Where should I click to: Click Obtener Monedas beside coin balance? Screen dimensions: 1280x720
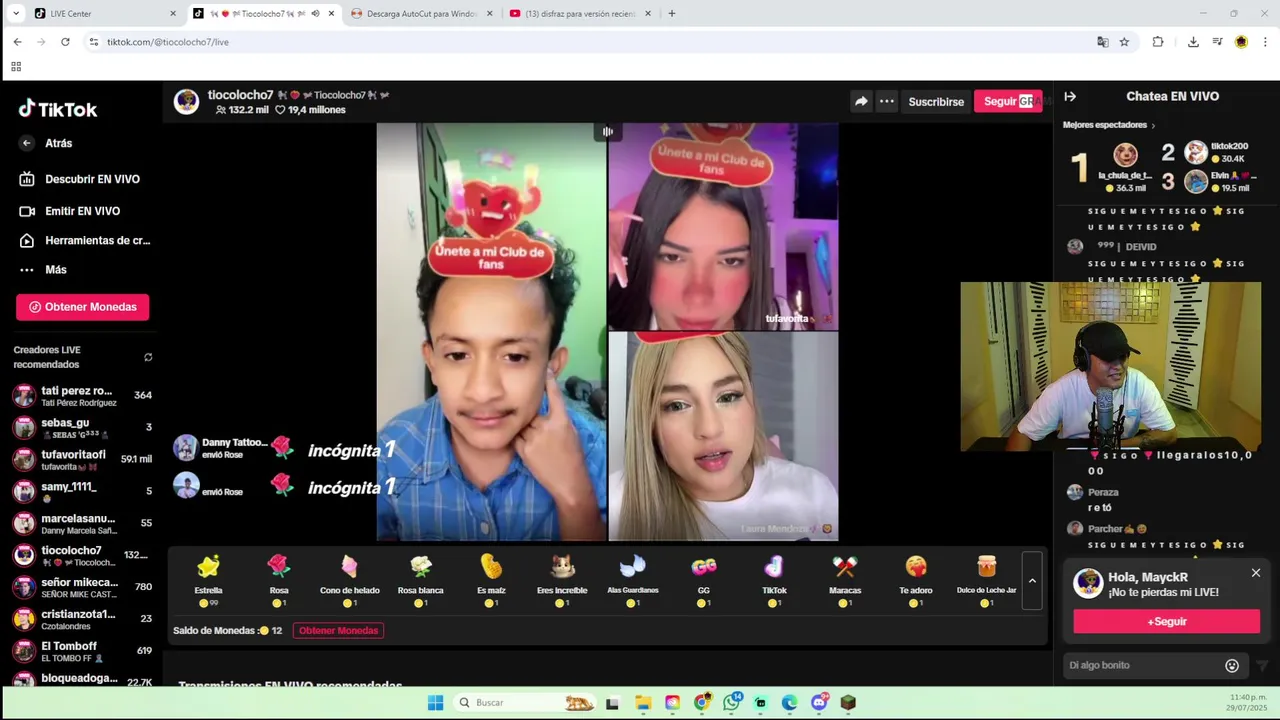coord(338,631)
